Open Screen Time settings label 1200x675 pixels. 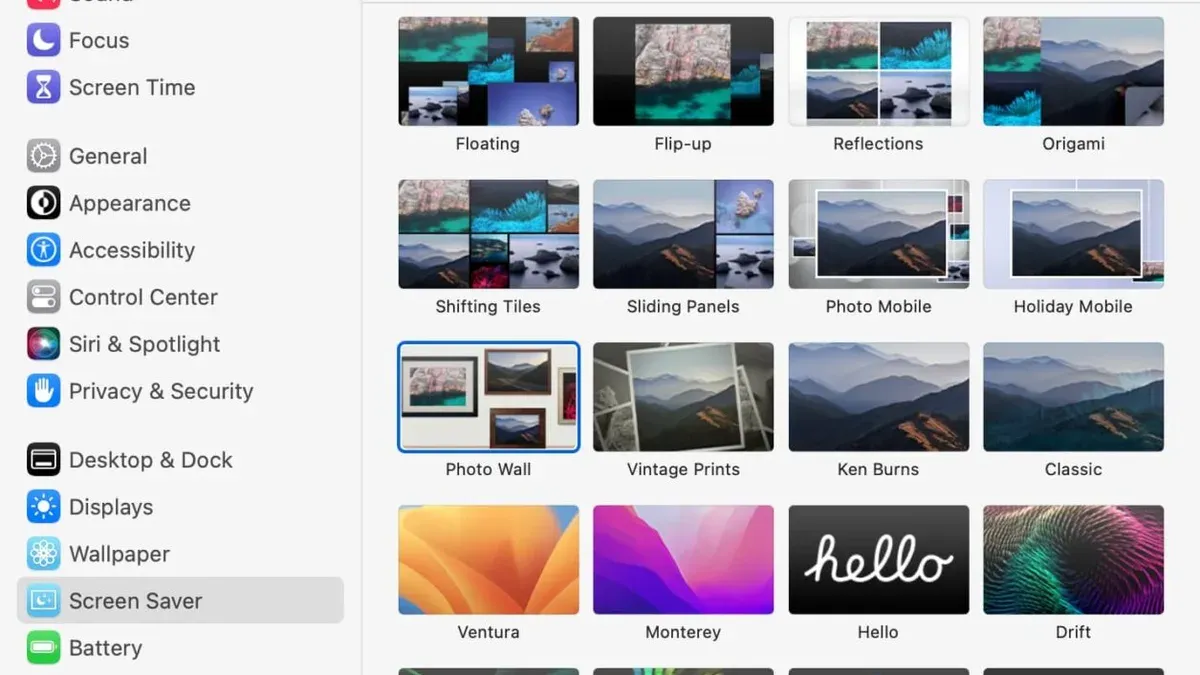tap(132, 88)
